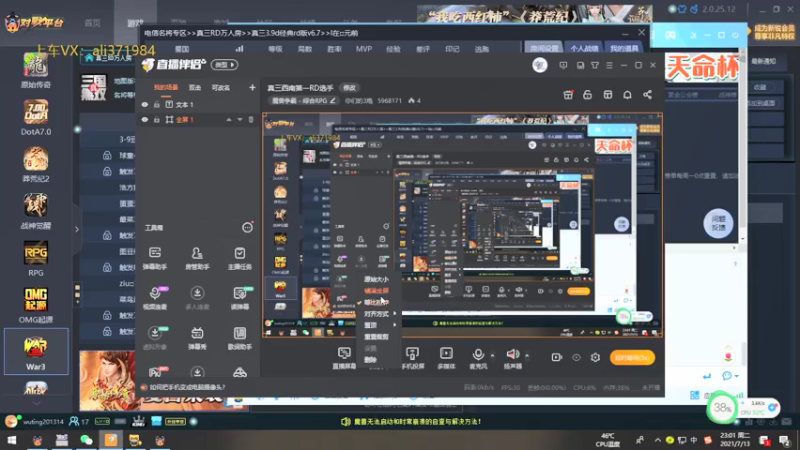The height and width of the screenshot is (450, 800).
Task: Open the hamburger menu in 直播伴侣 title bar
Action: click(609, 65)
